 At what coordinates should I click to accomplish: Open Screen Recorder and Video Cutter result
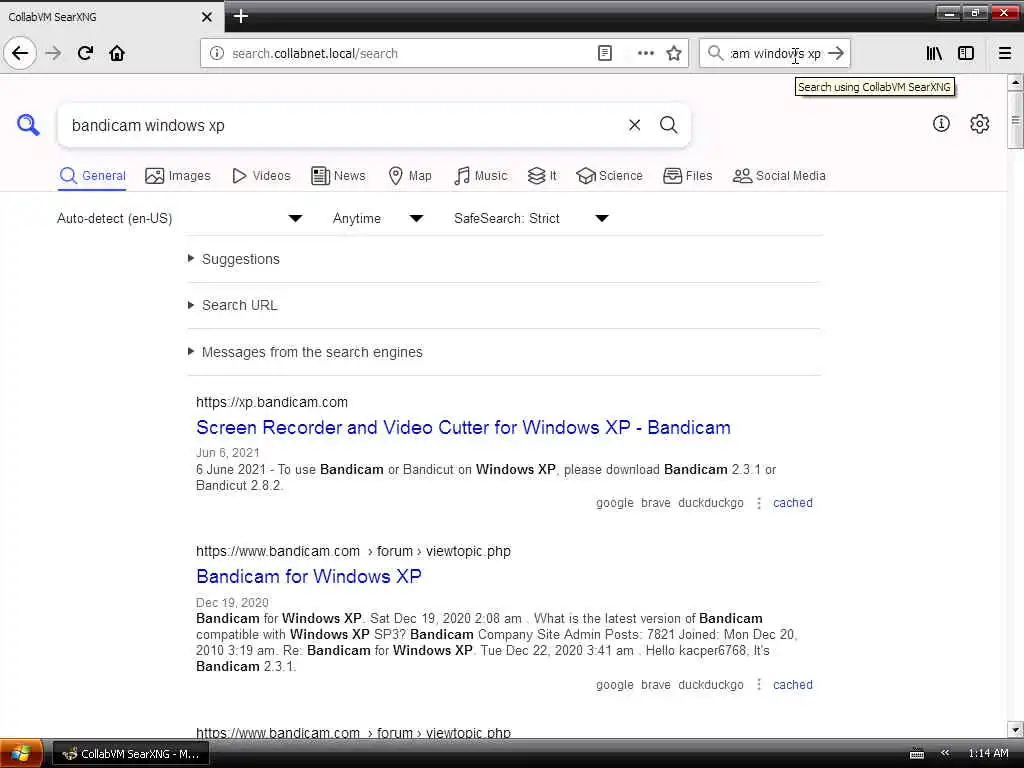pyautogui.click(x=463, y=427)
